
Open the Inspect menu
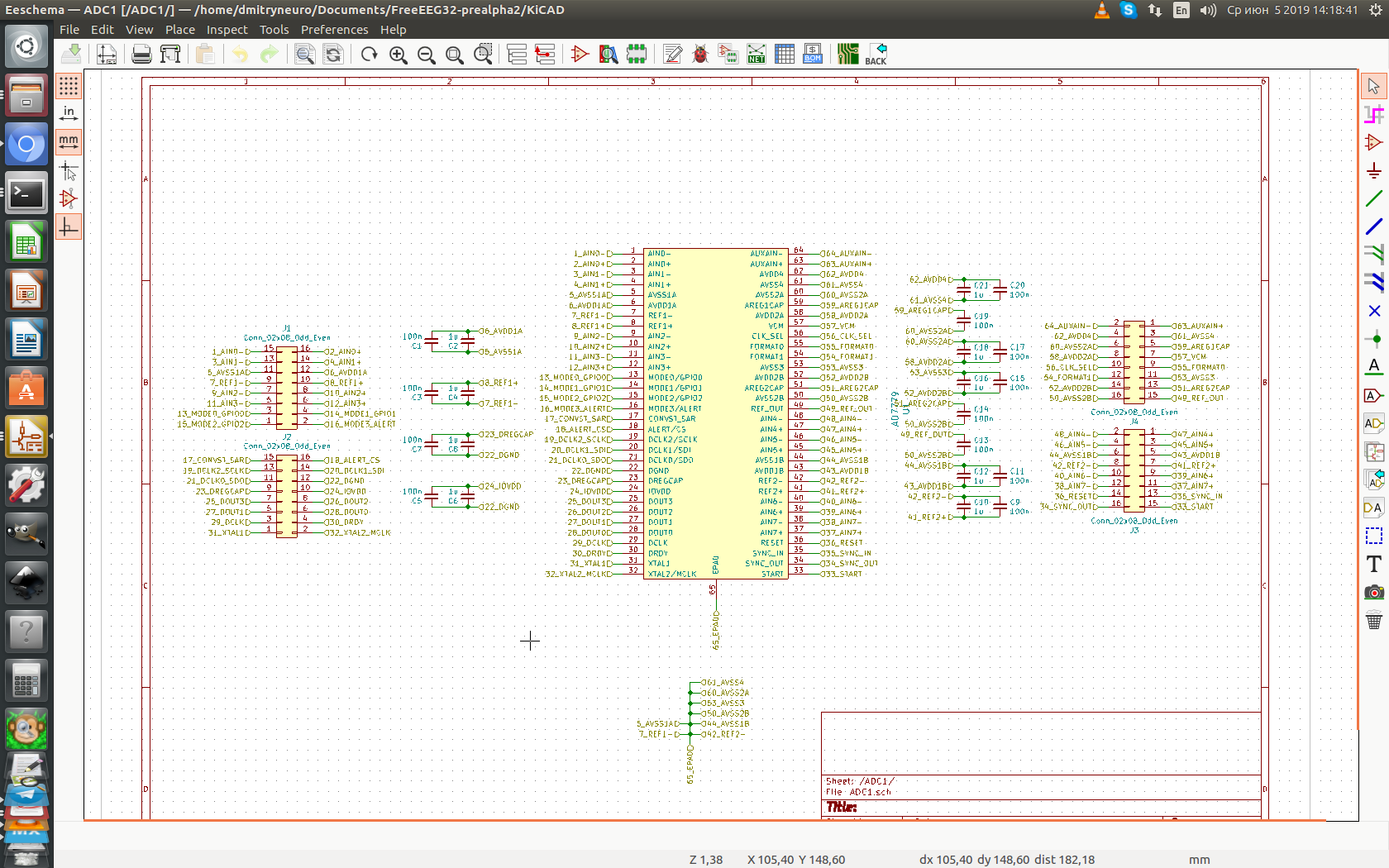(x=227, y=30)
